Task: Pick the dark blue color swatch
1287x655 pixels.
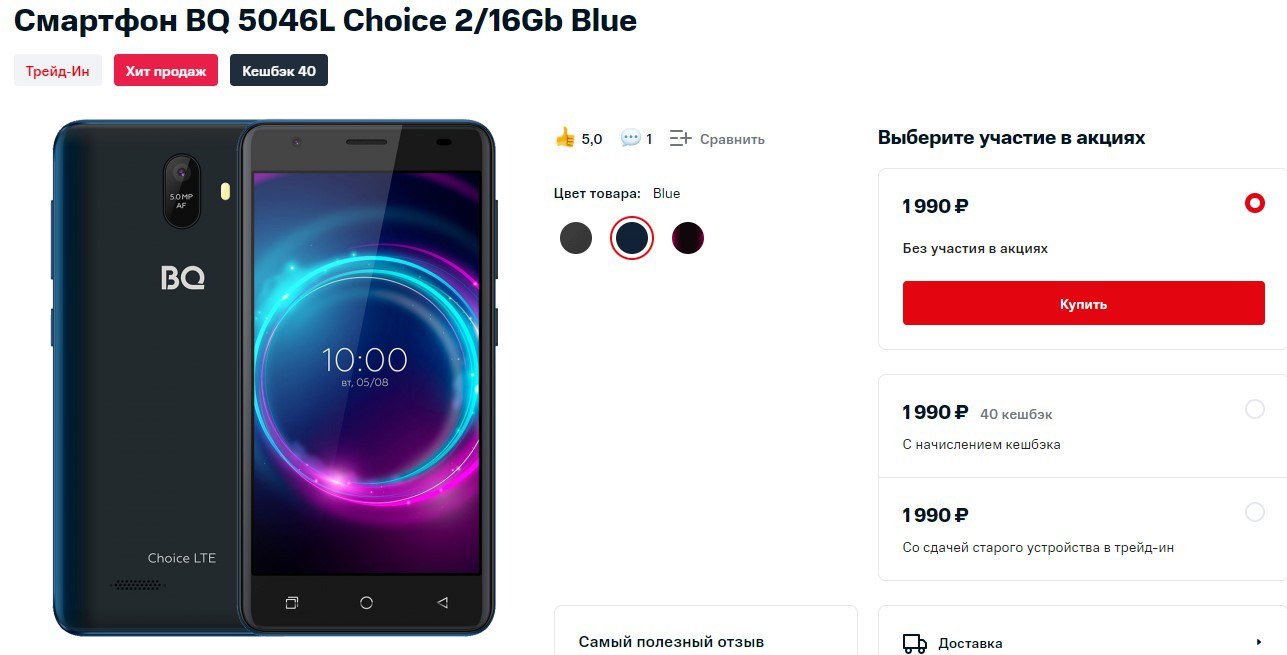Action: coord(632,238)
